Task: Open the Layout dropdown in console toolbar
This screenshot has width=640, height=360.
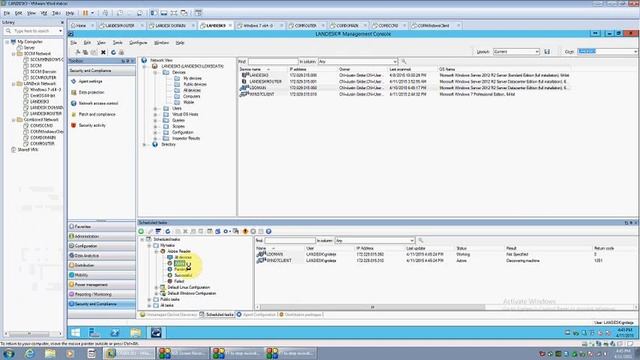Action: [537, 52]
